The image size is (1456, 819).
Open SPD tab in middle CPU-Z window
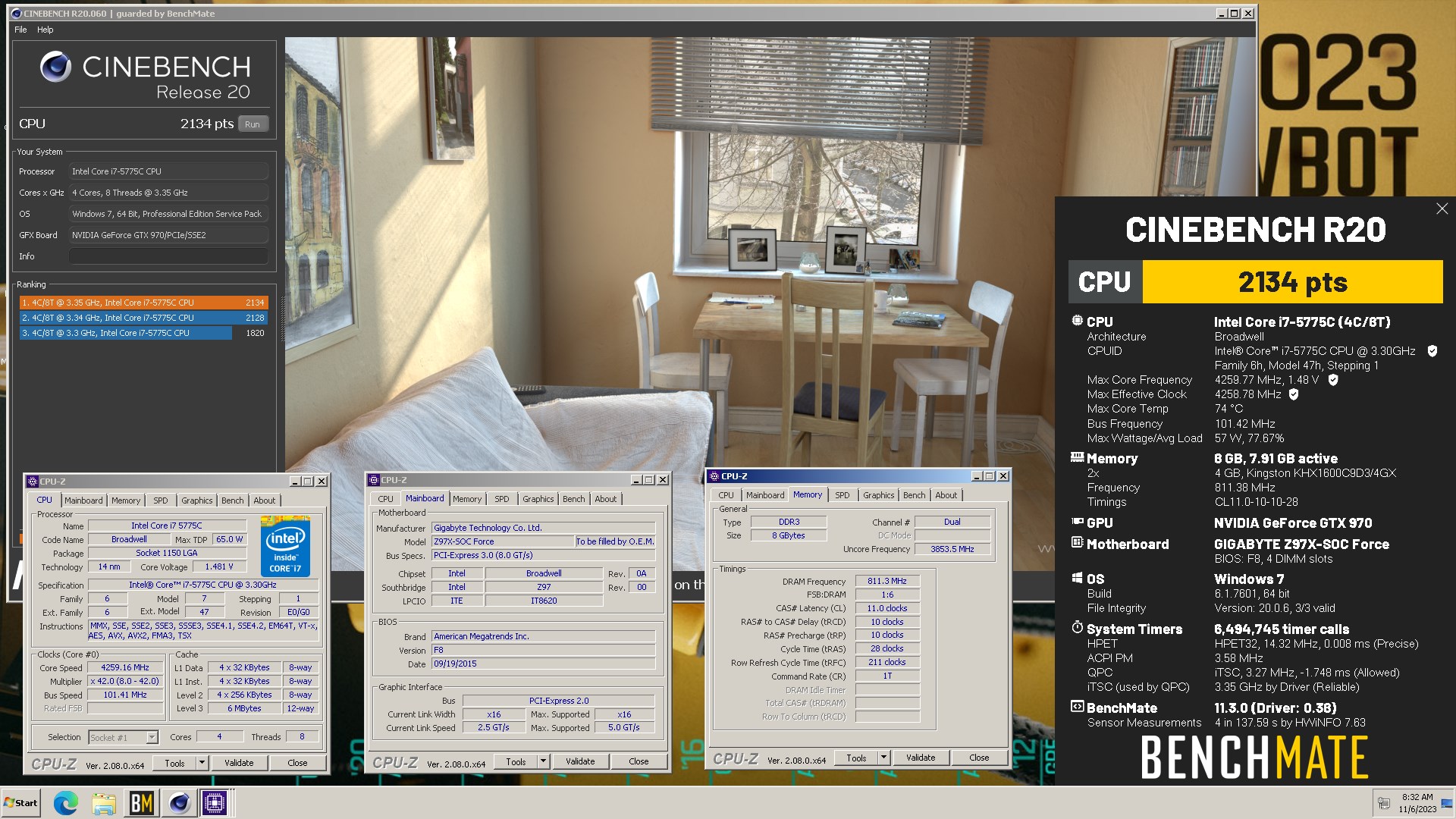click(x=502, y=499)
